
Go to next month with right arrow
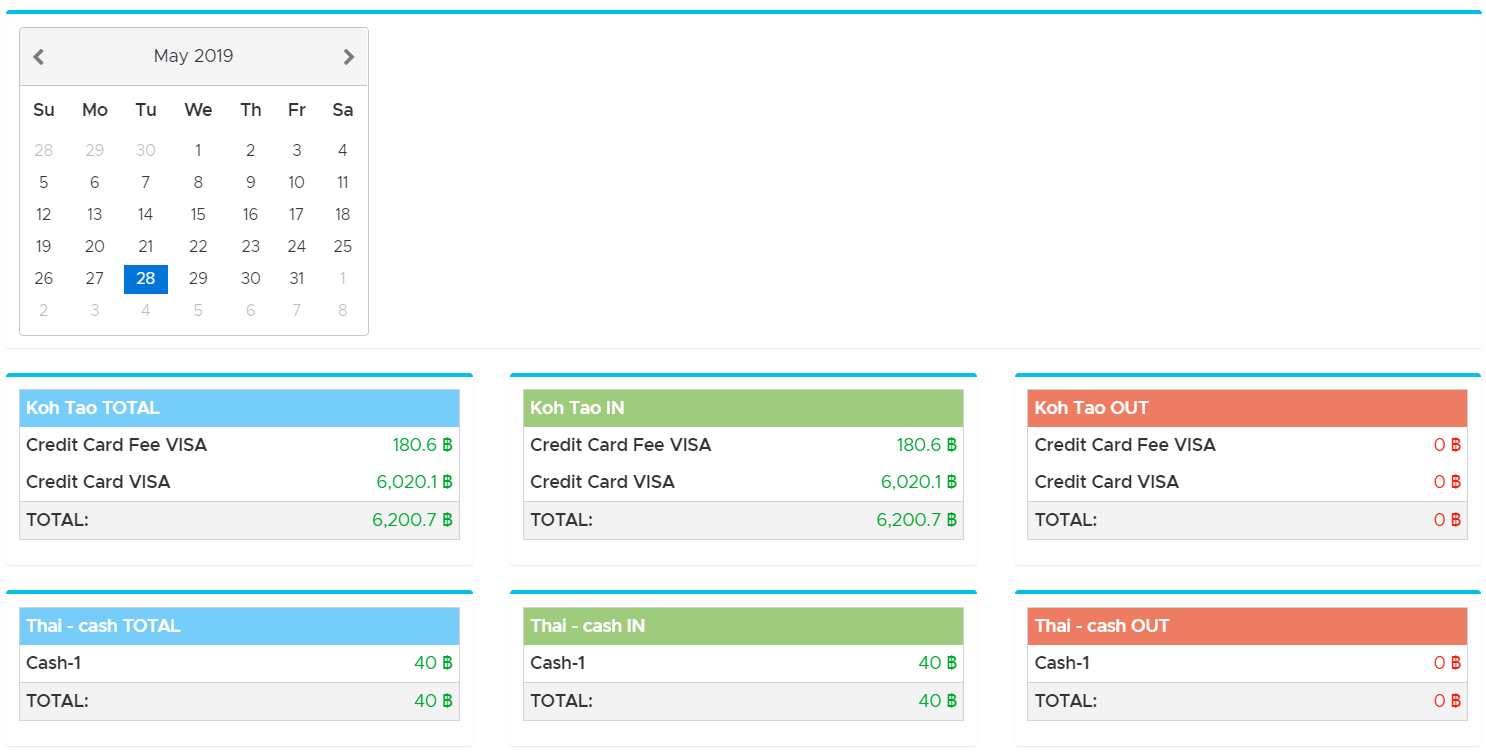[x=348, y=57]
